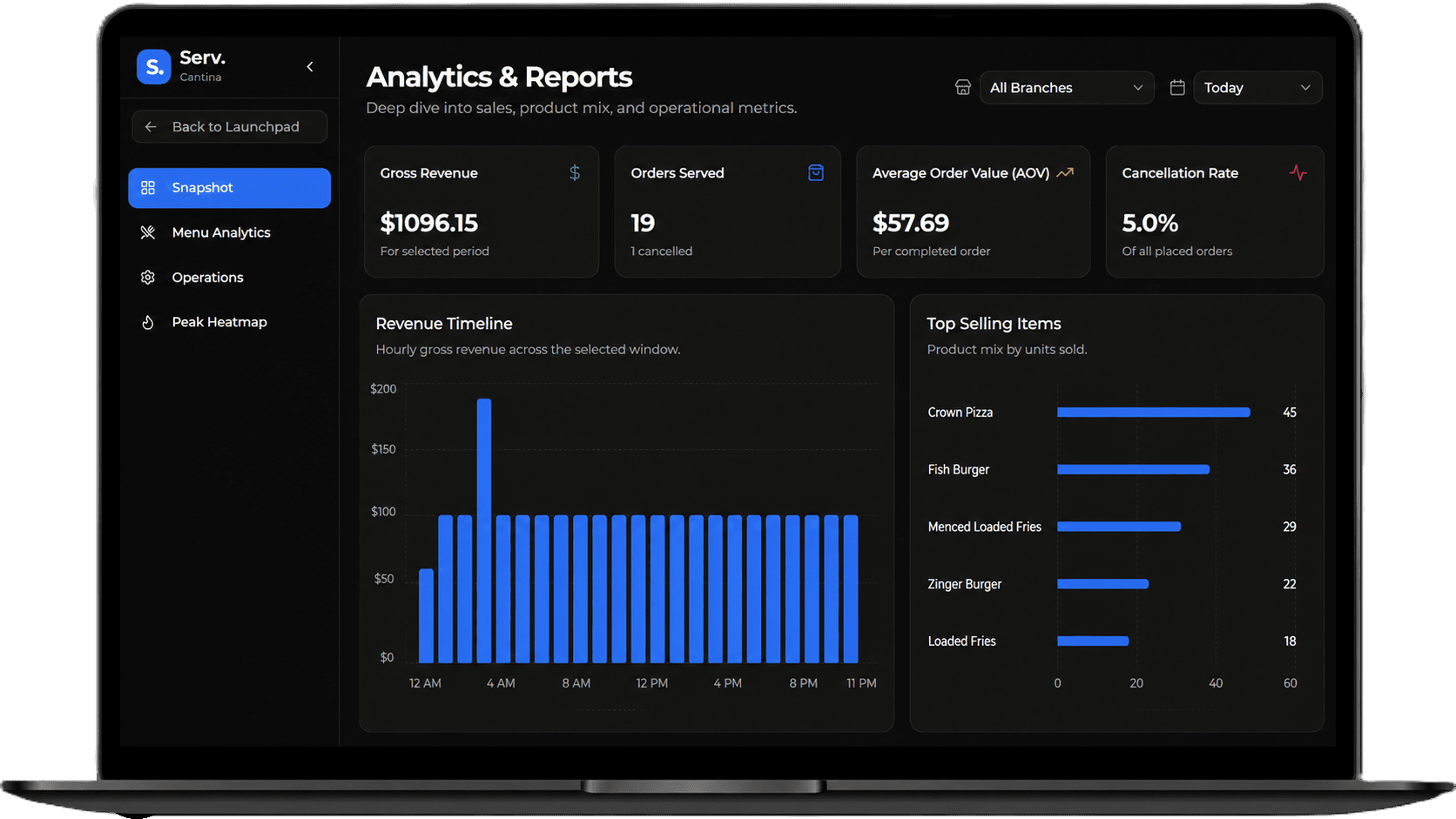1456x819 pixels.
Task: Click the tallest bar in Revenue Timeline
Action: point(484,531)
